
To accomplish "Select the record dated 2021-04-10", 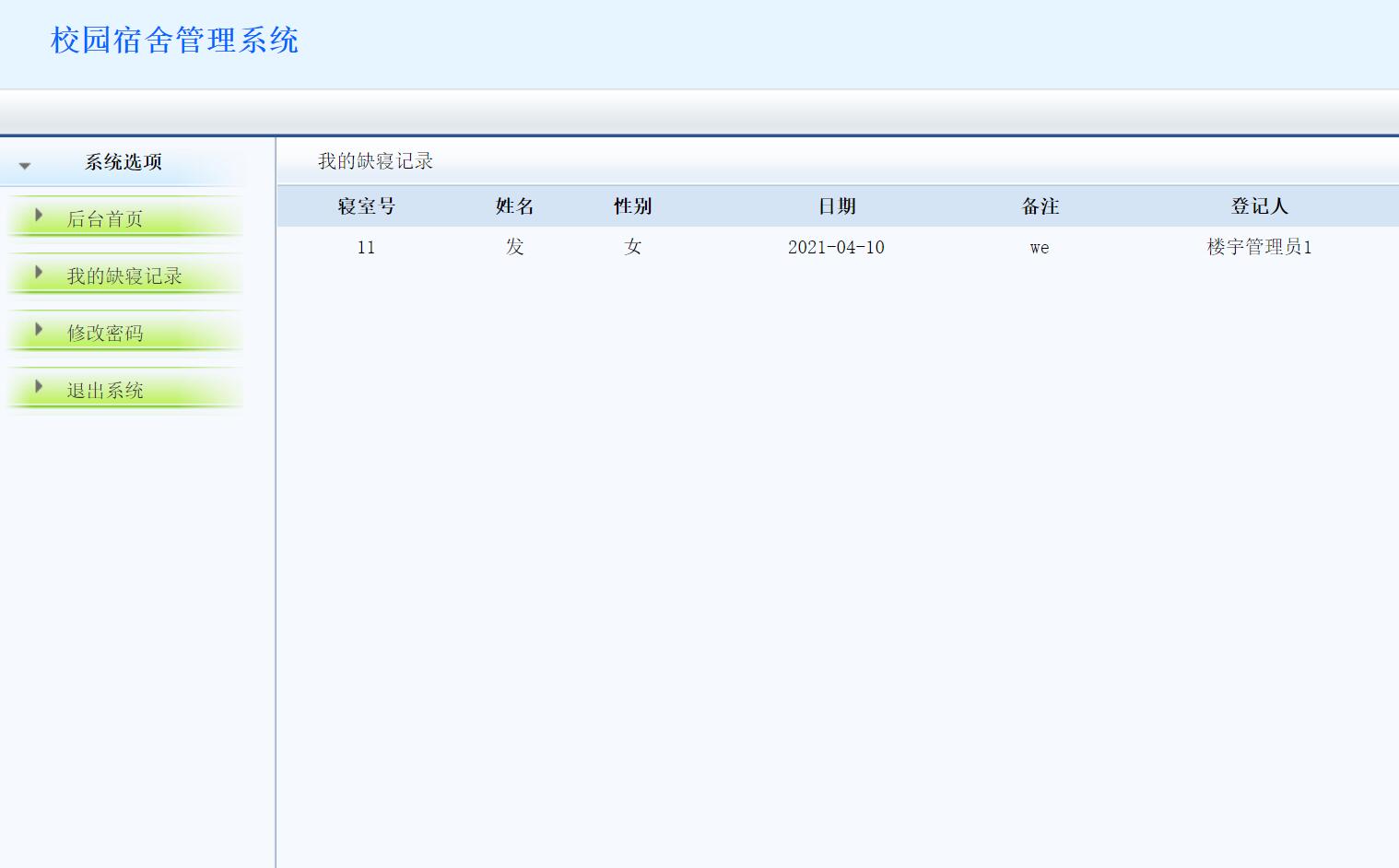I will (835, 247).
